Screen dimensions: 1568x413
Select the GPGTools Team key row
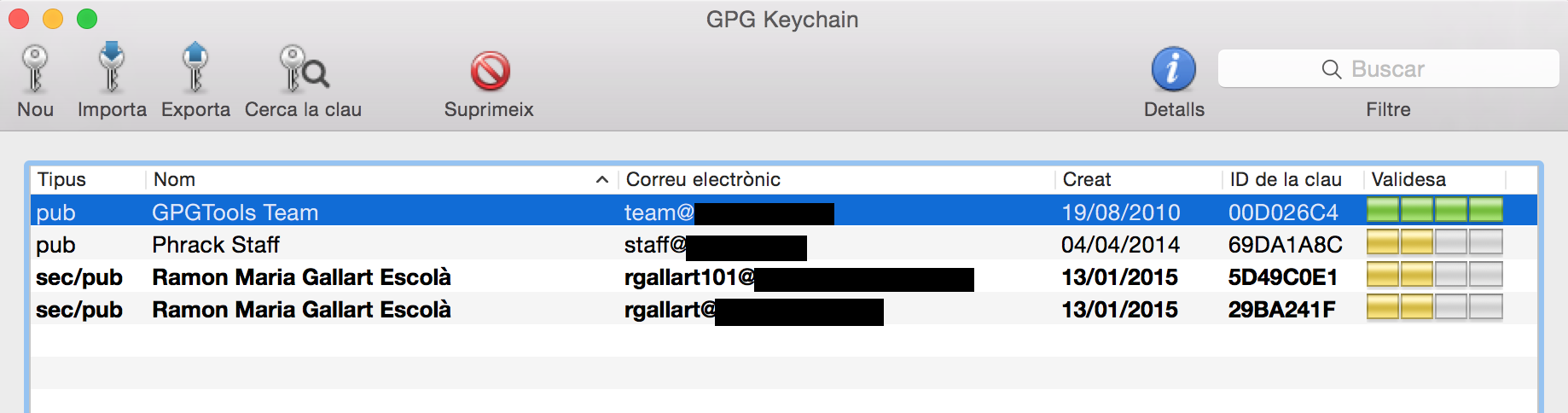pyautogui.click(x=235, y=212)
